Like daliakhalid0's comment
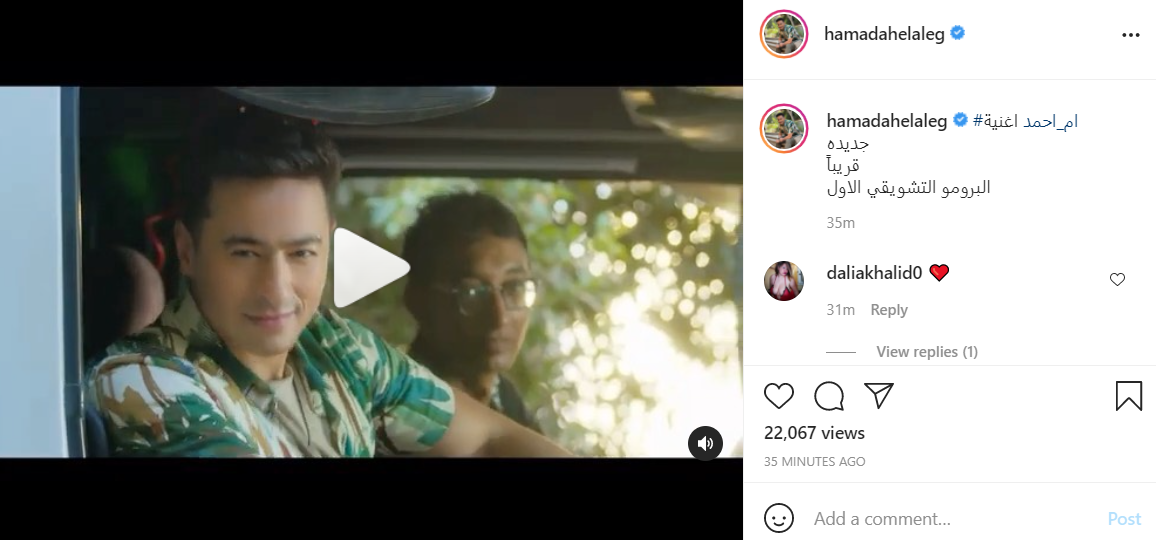The height and width of the screenshot is (540, 1156). (x=1118, y=280)
